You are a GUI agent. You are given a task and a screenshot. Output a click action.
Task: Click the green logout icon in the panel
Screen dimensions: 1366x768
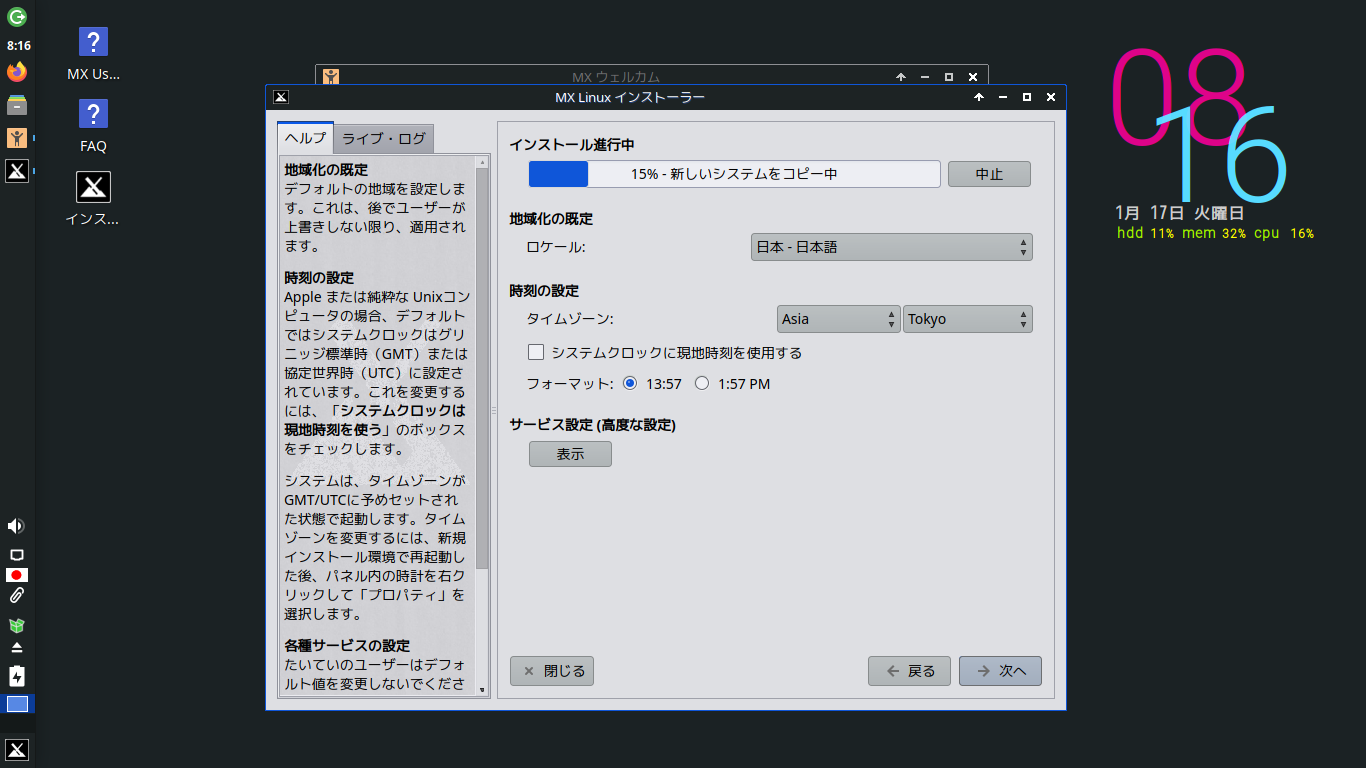tap(17, 16)
